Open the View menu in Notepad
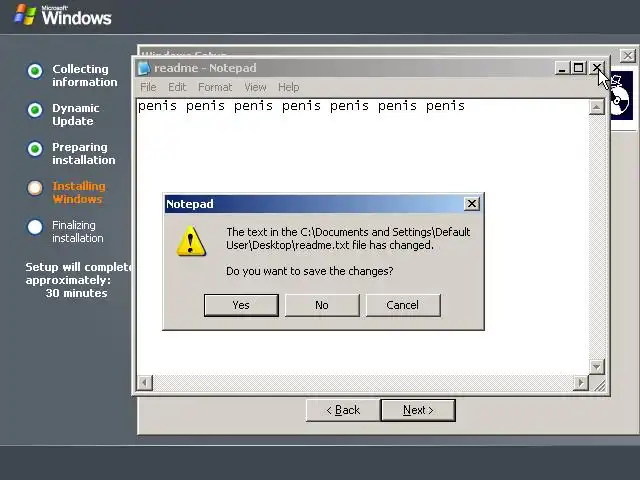 (256, 87)
